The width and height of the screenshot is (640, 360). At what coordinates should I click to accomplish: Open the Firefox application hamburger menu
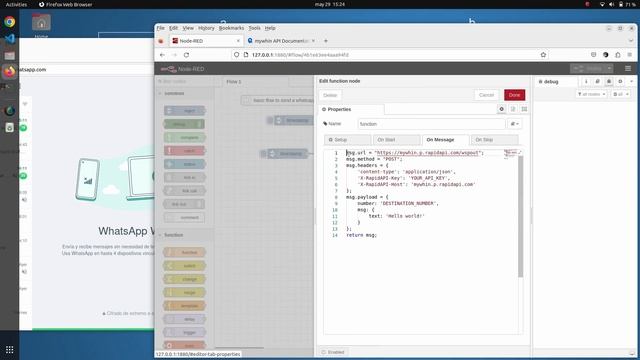(630, 55)
